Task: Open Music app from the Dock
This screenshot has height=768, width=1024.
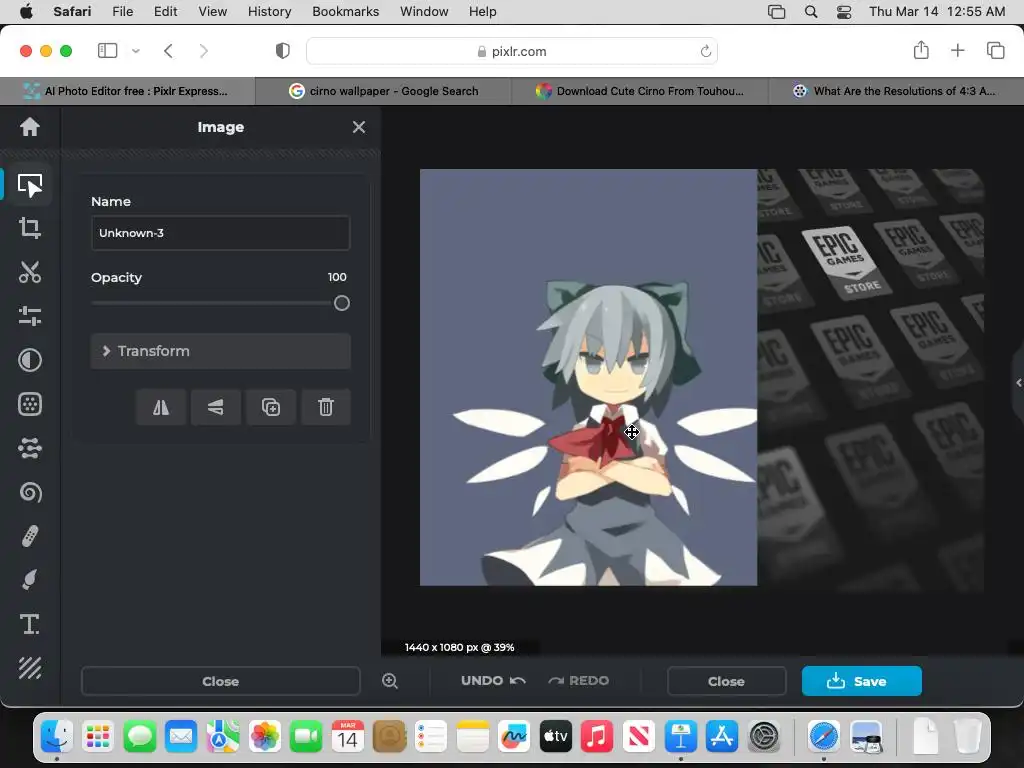Action: click(x=597, y=737)
